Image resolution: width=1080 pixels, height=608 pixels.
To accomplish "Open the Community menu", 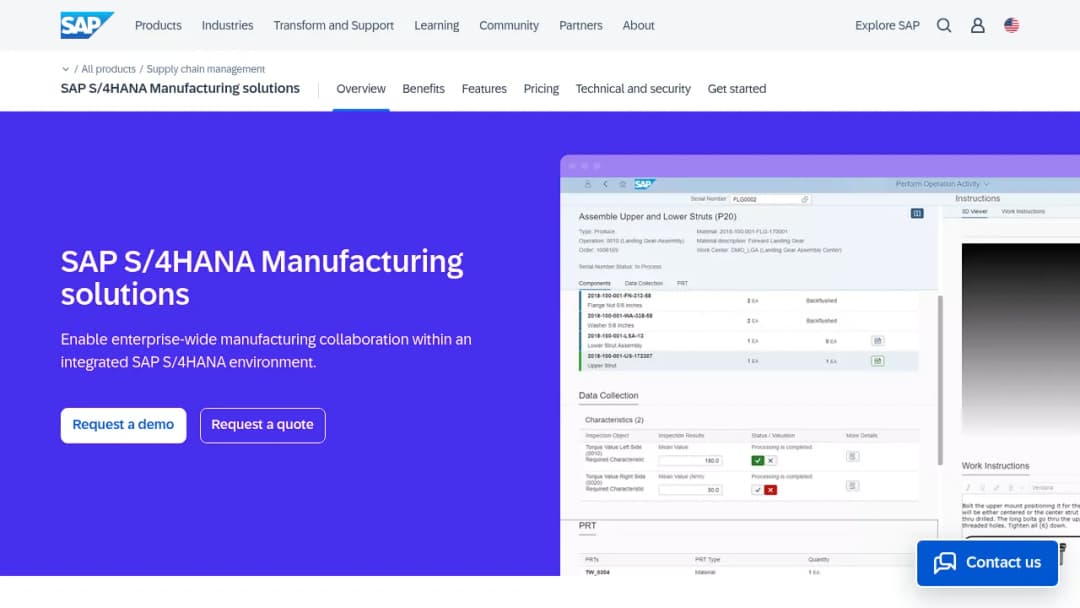I will [x=509, y=25].
